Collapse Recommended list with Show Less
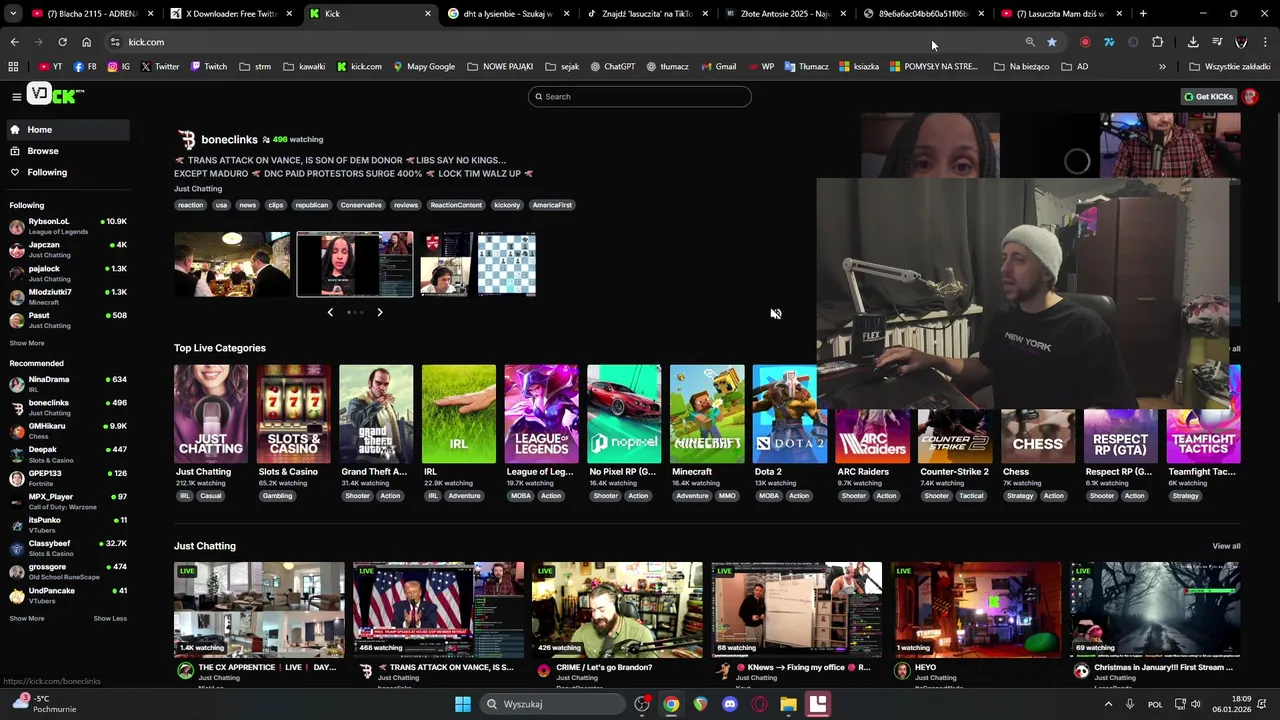 click(110, 618)
